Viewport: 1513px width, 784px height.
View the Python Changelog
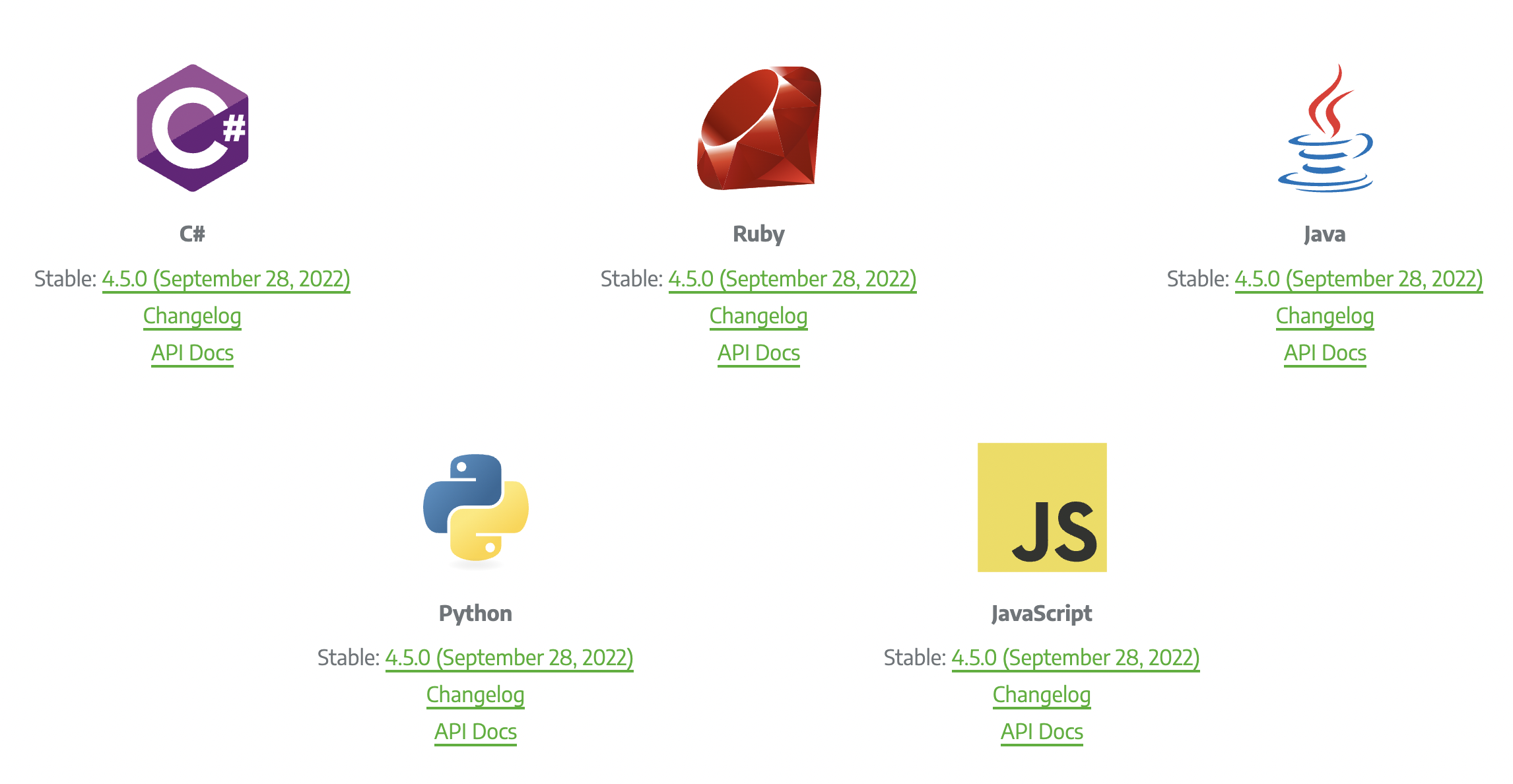pos(475,695)
